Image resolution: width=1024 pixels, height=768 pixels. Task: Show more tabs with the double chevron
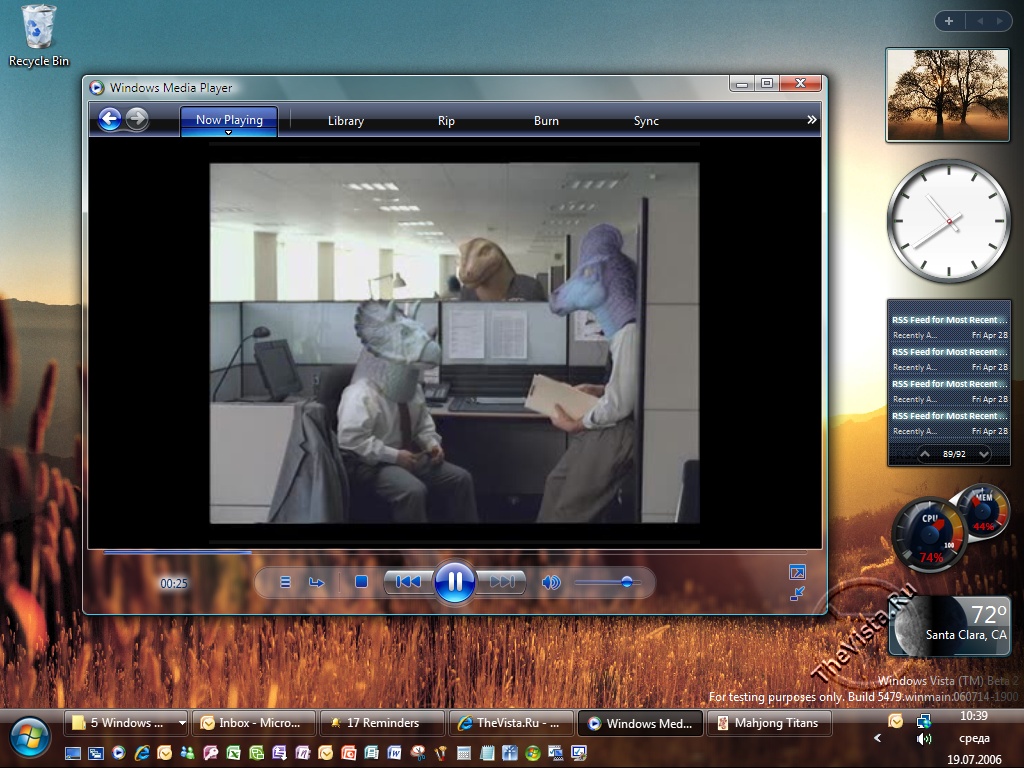click(x=811, y=120)
